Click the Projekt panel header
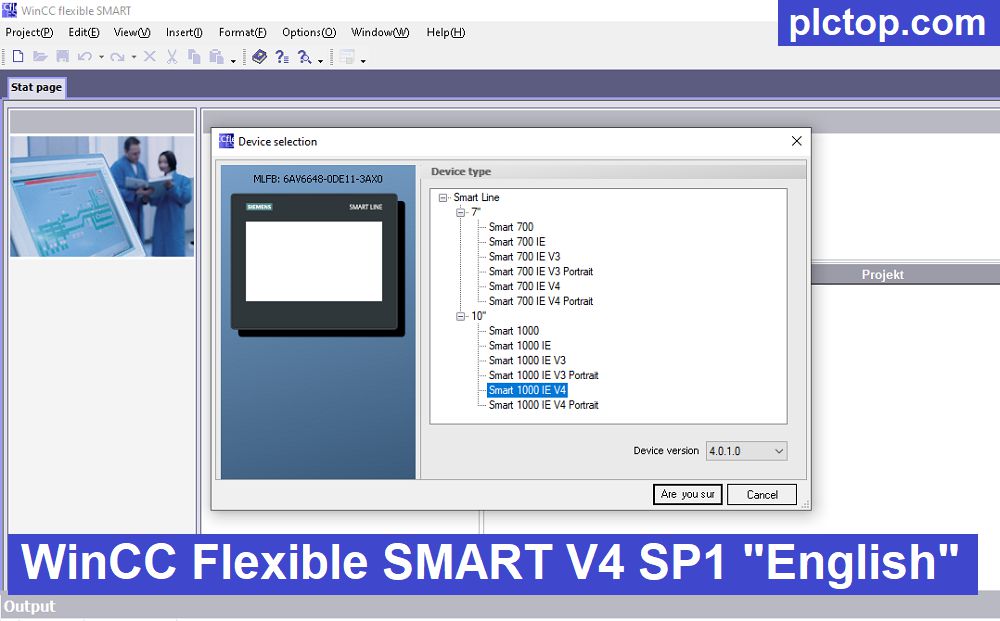The width and height of the screenshot is (1000, 621). 883,275
